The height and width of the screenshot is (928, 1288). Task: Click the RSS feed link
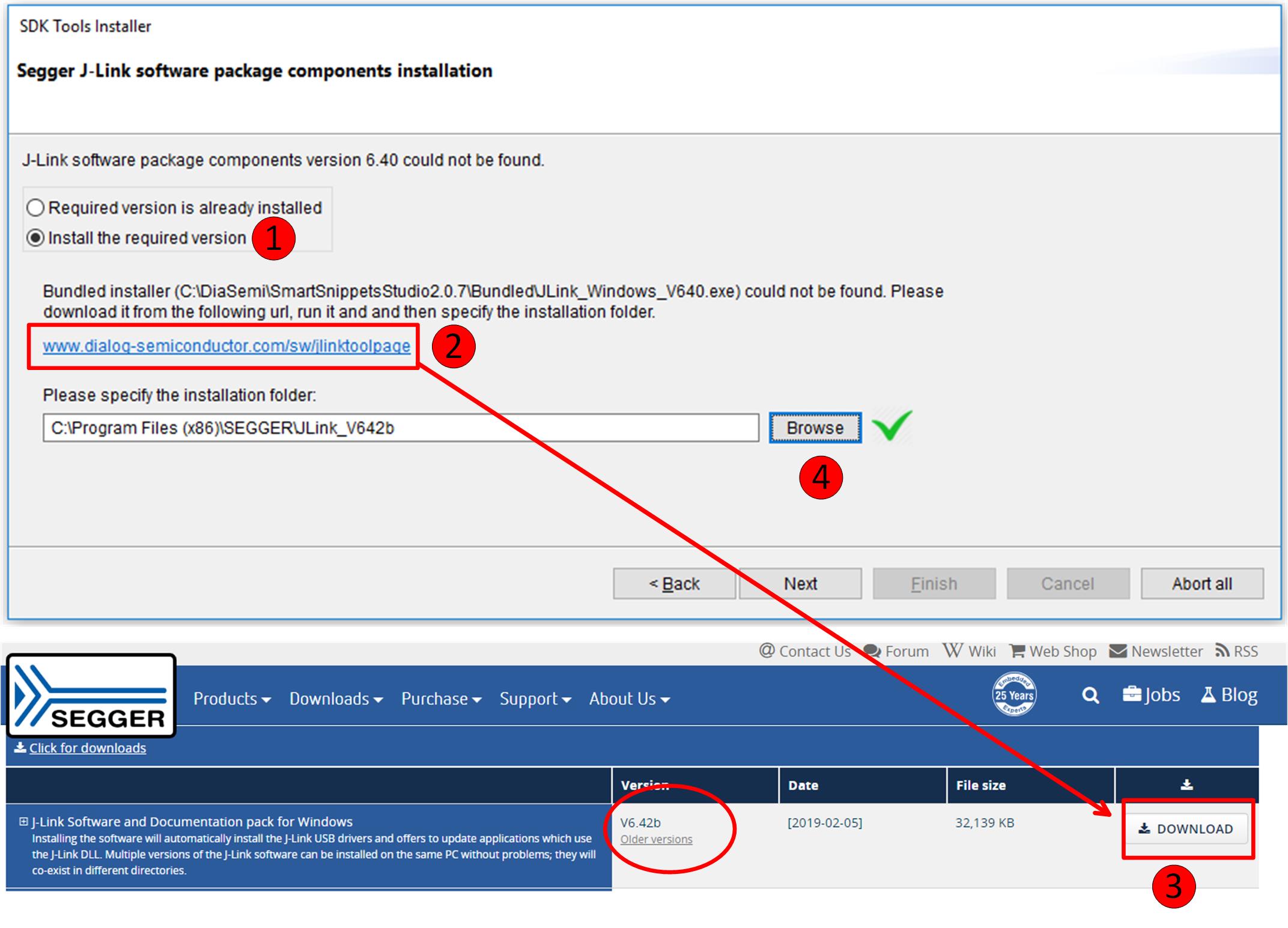point(1236,651)
